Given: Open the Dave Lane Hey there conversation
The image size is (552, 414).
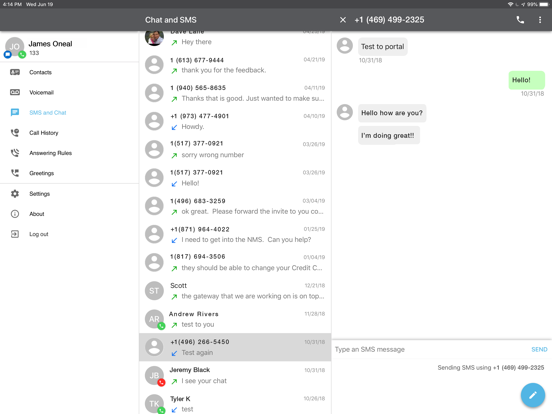Looking at the screenshot, I should 235,39.
